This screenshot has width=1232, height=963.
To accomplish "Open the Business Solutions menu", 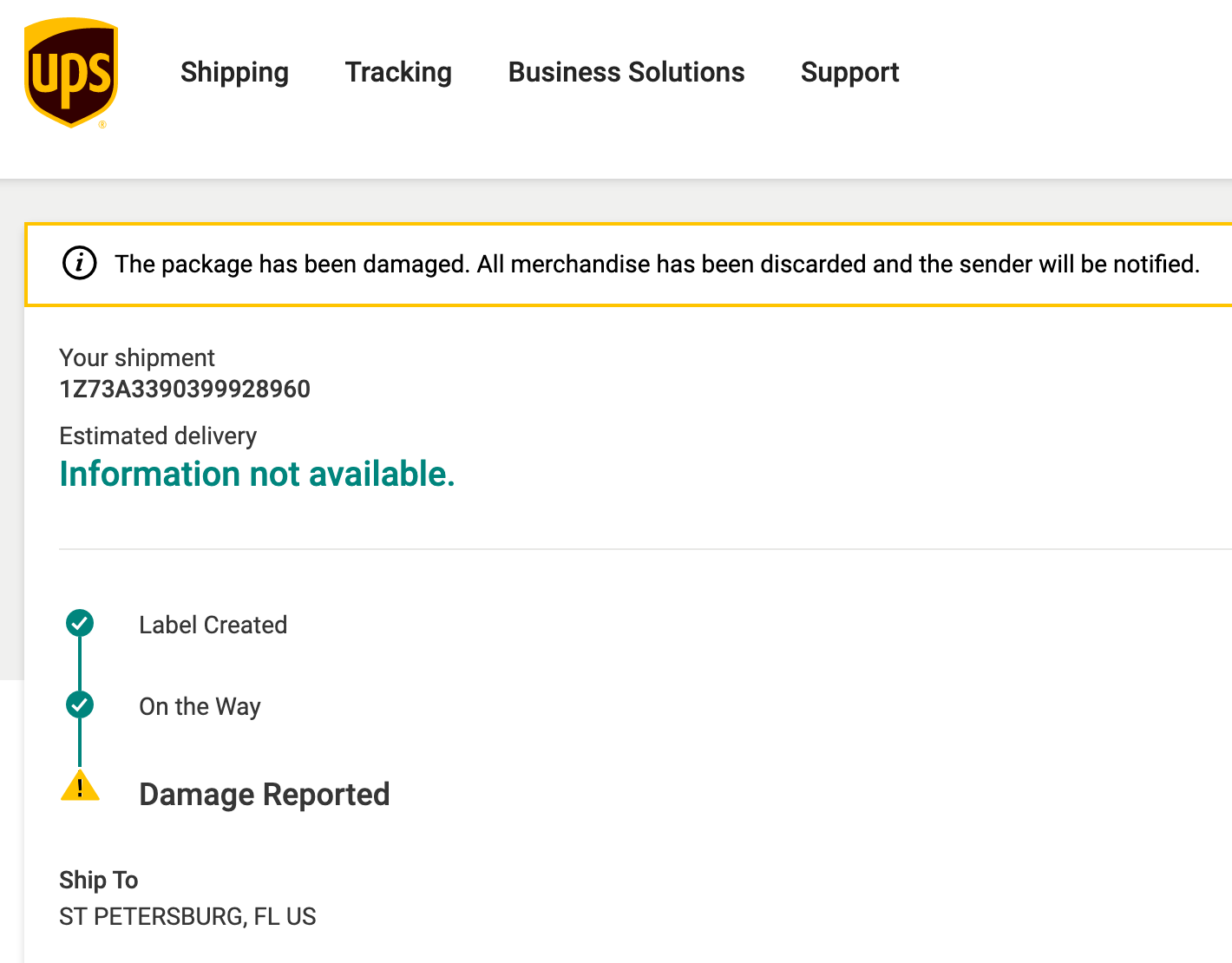I will [x=626, y=72].
